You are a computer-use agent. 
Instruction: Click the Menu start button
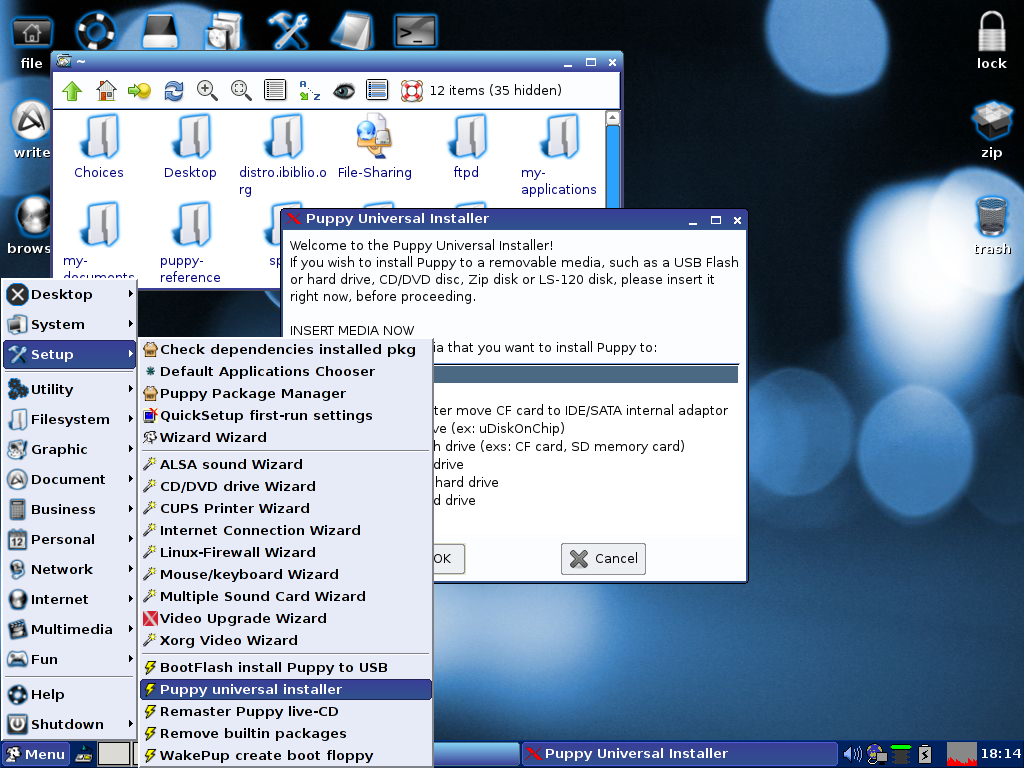click(x=37, y=755)
